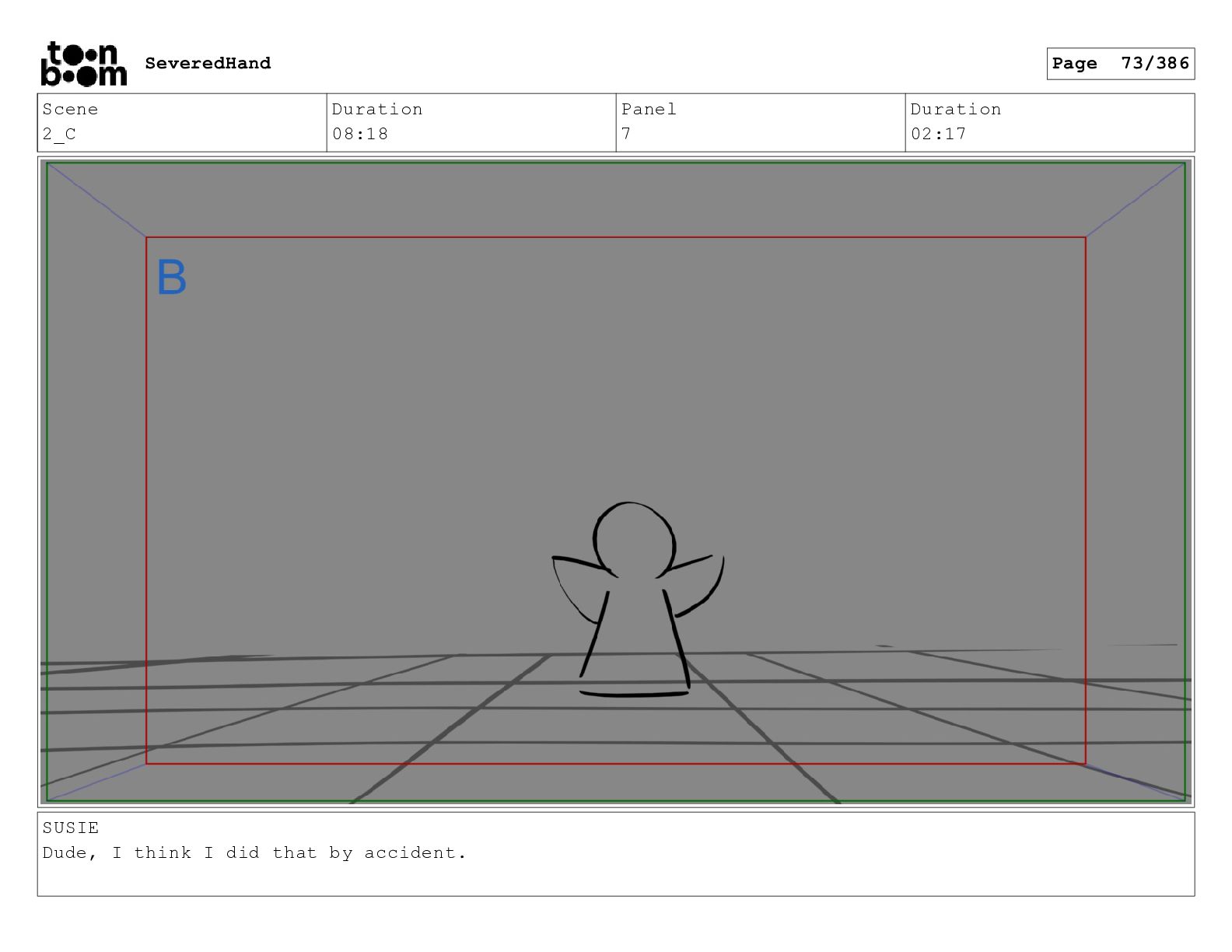Click the Panel number 7
Image resolution: width=1232 pixels, height=952 pixels.
click(x=626, y=134)
